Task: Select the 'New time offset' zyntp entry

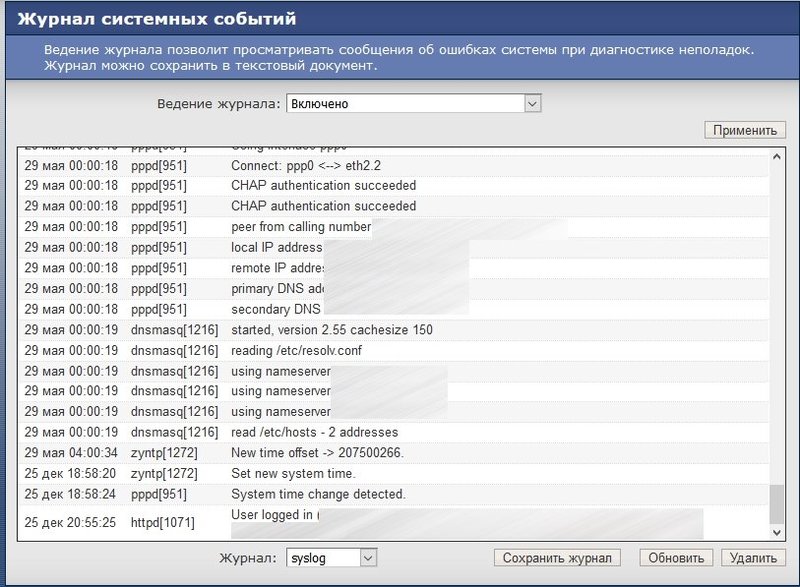Action: (394, 453)
